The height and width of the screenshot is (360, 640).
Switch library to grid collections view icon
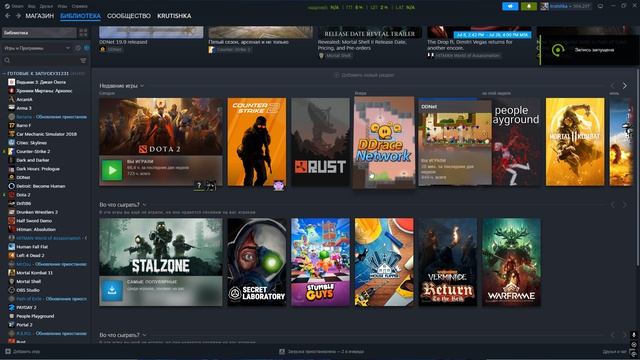[x=83, y=33]
